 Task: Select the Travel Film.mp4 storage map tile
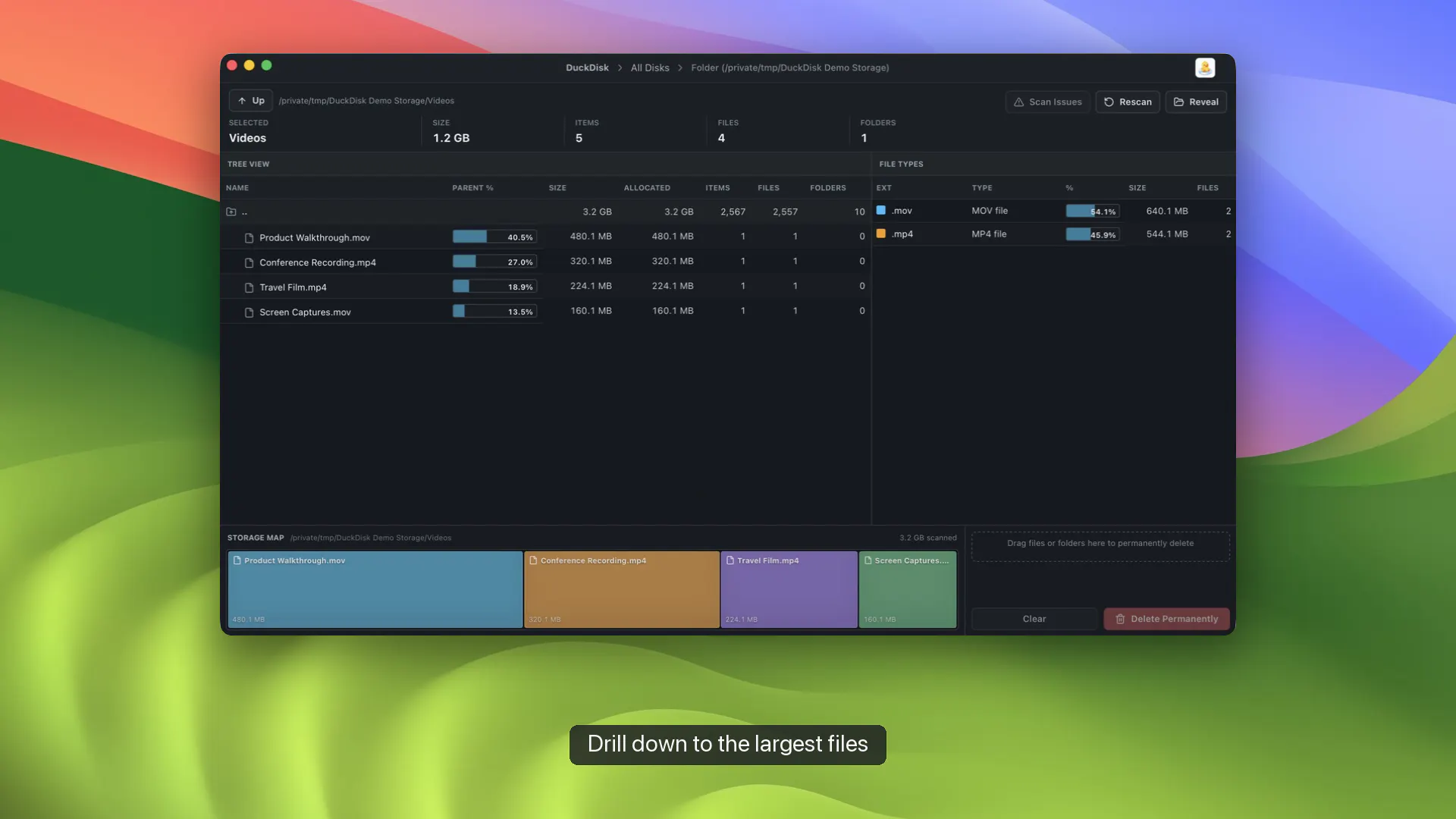(789, 590)
